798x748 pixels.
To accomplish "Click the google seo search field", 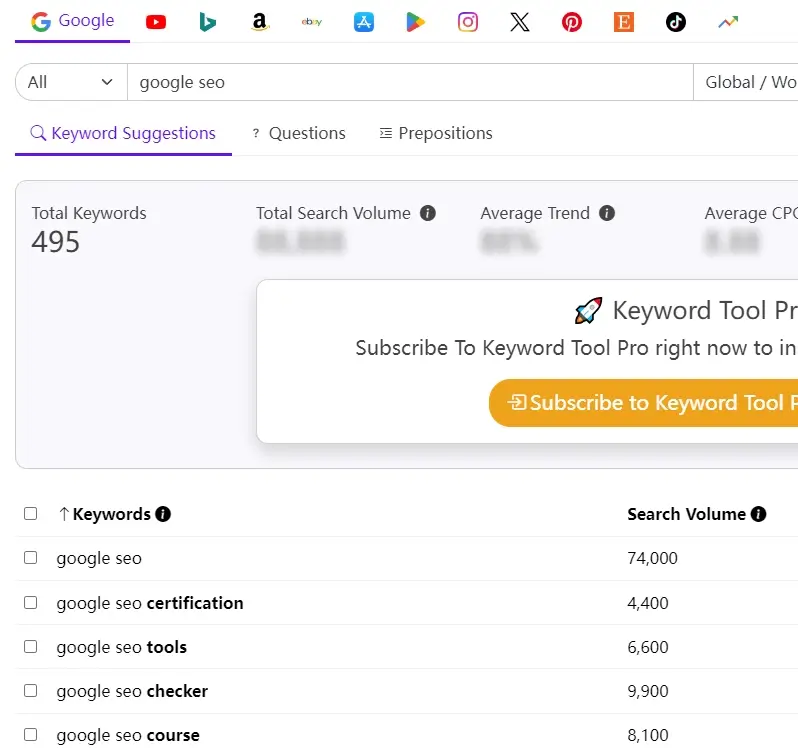I will [410, 82].
